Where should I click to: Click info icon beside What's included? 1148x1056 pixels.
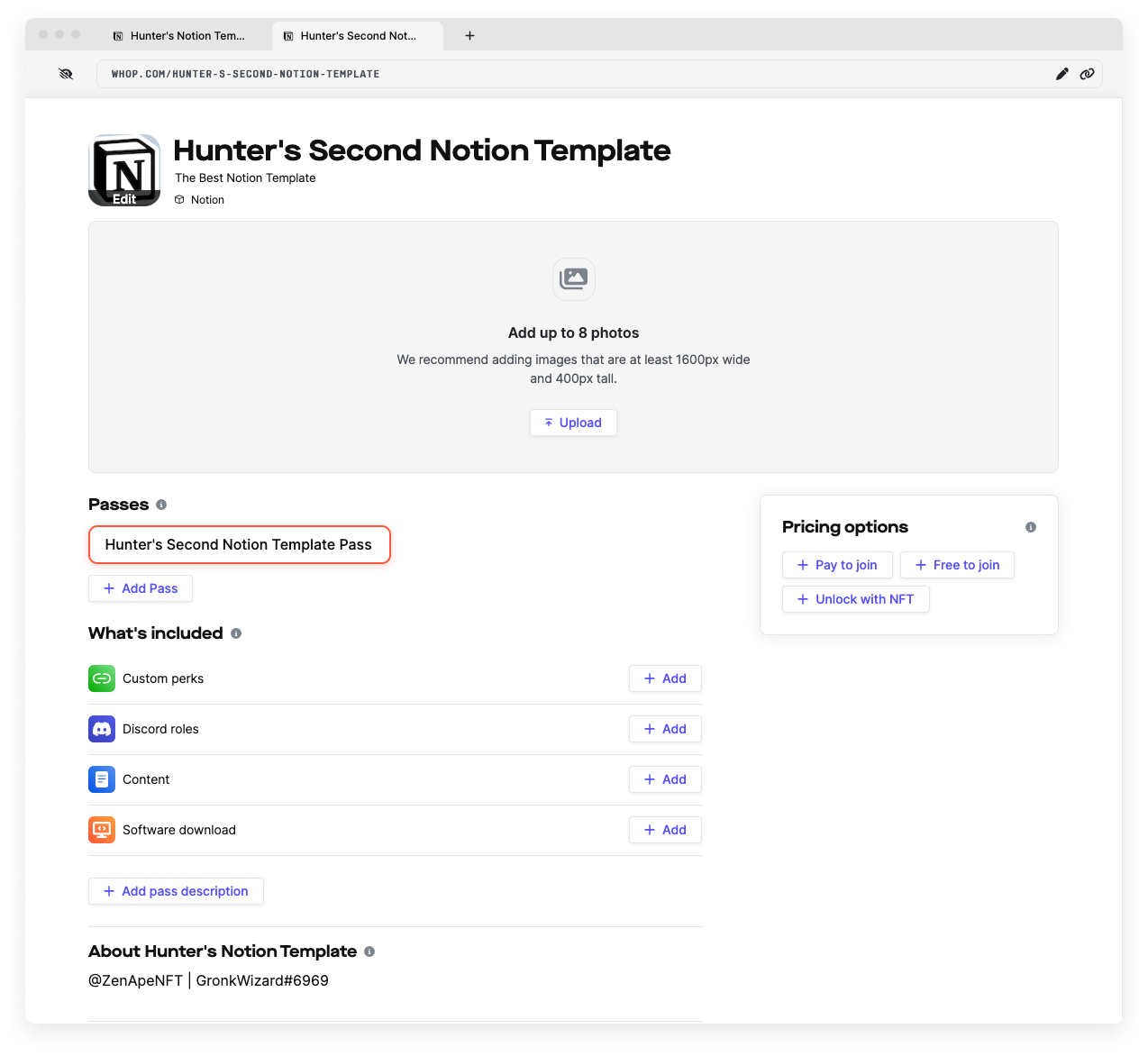point(236,633)
